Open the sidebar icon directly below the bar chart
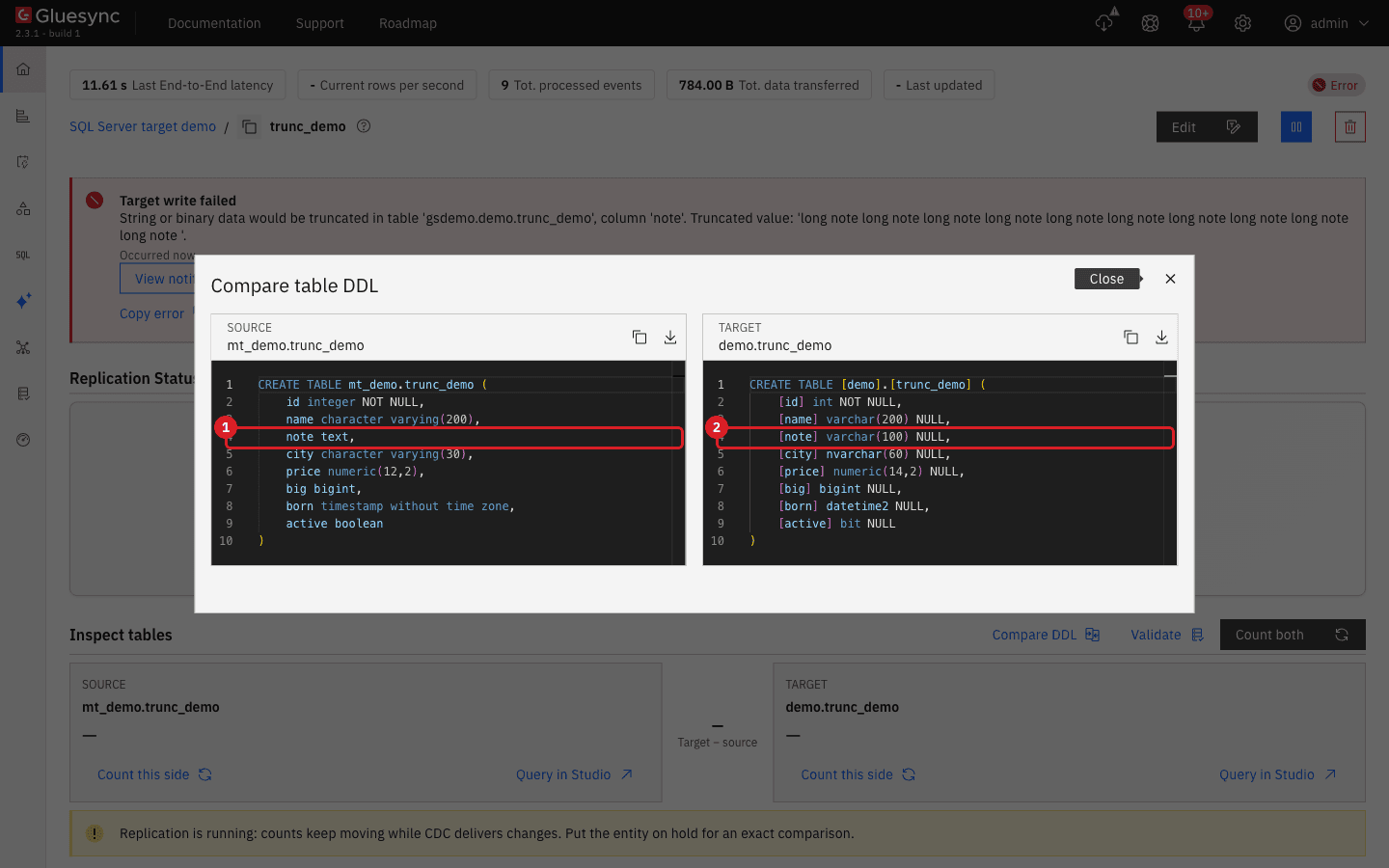 pyautogui.click(x=23, y=162)
